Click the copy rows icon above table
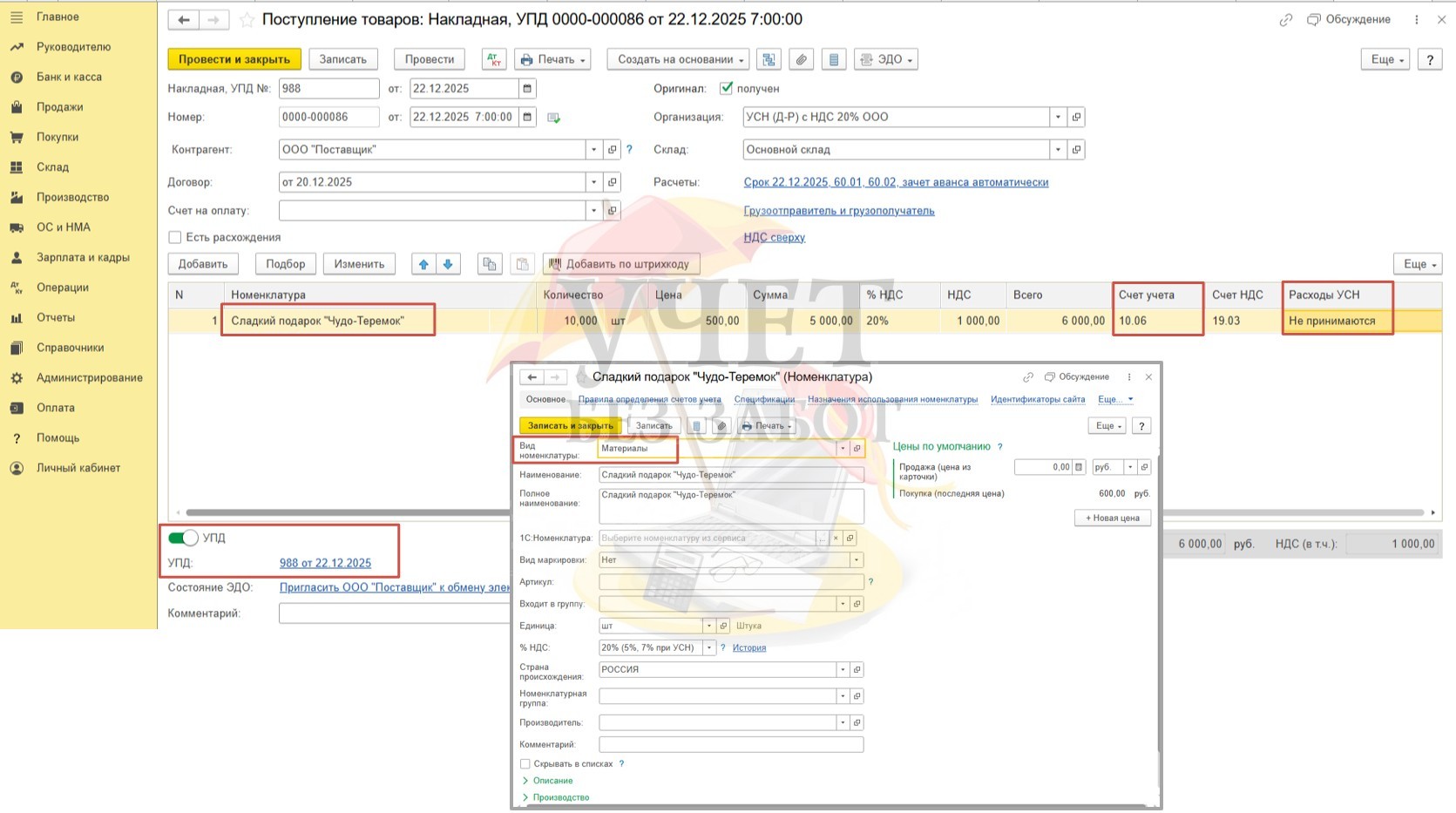This screenshot has width=1456, height=813. pyautogui.click(x=490, y=264)
